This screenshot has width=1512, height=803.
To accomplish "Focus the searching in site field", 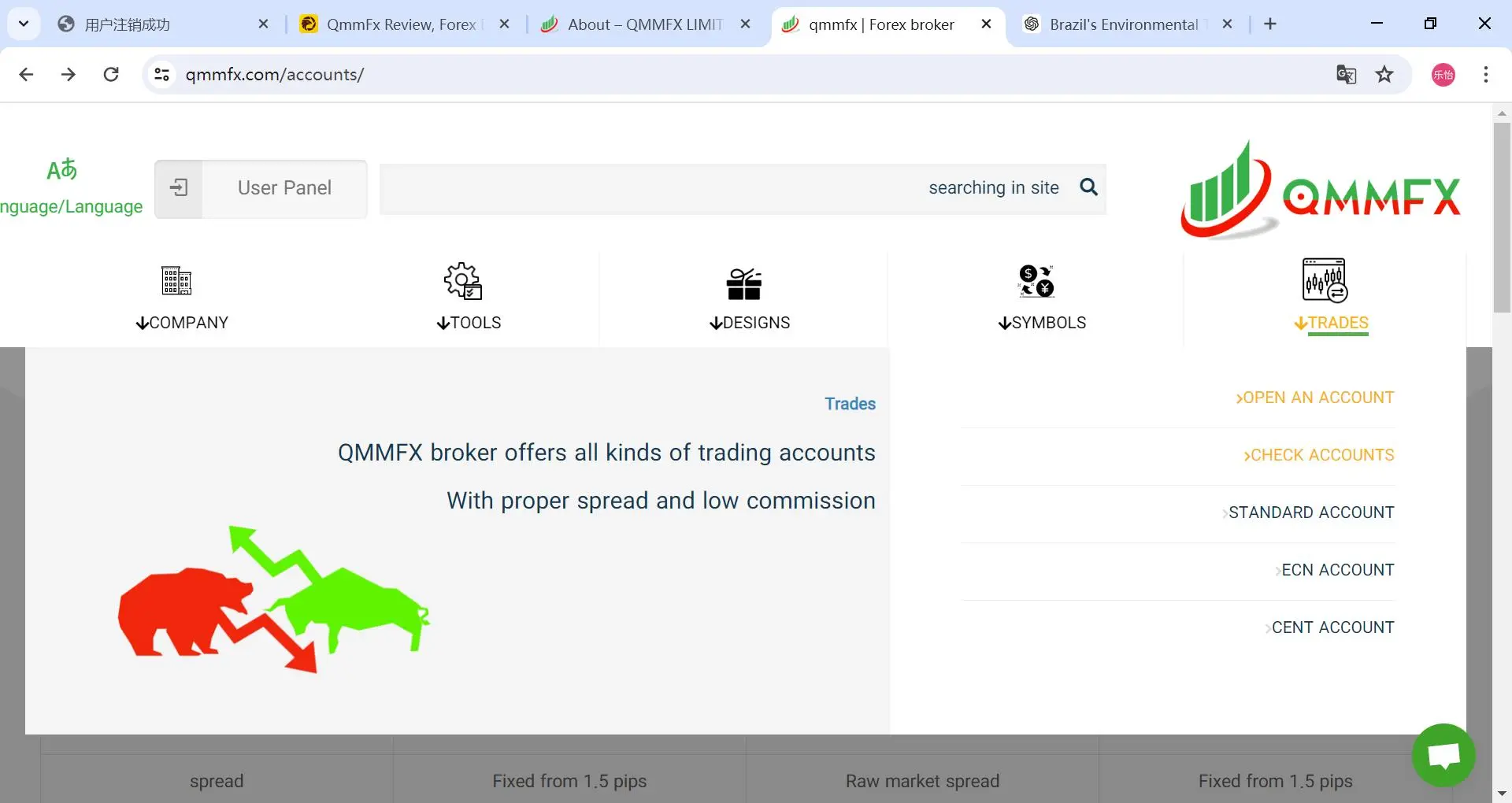I will pos(743,189).
